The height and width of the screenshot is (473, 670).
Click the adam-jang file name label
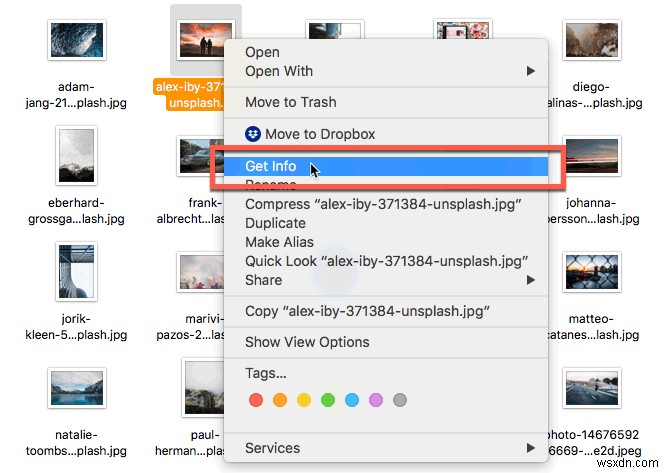(x=76, y=95)
